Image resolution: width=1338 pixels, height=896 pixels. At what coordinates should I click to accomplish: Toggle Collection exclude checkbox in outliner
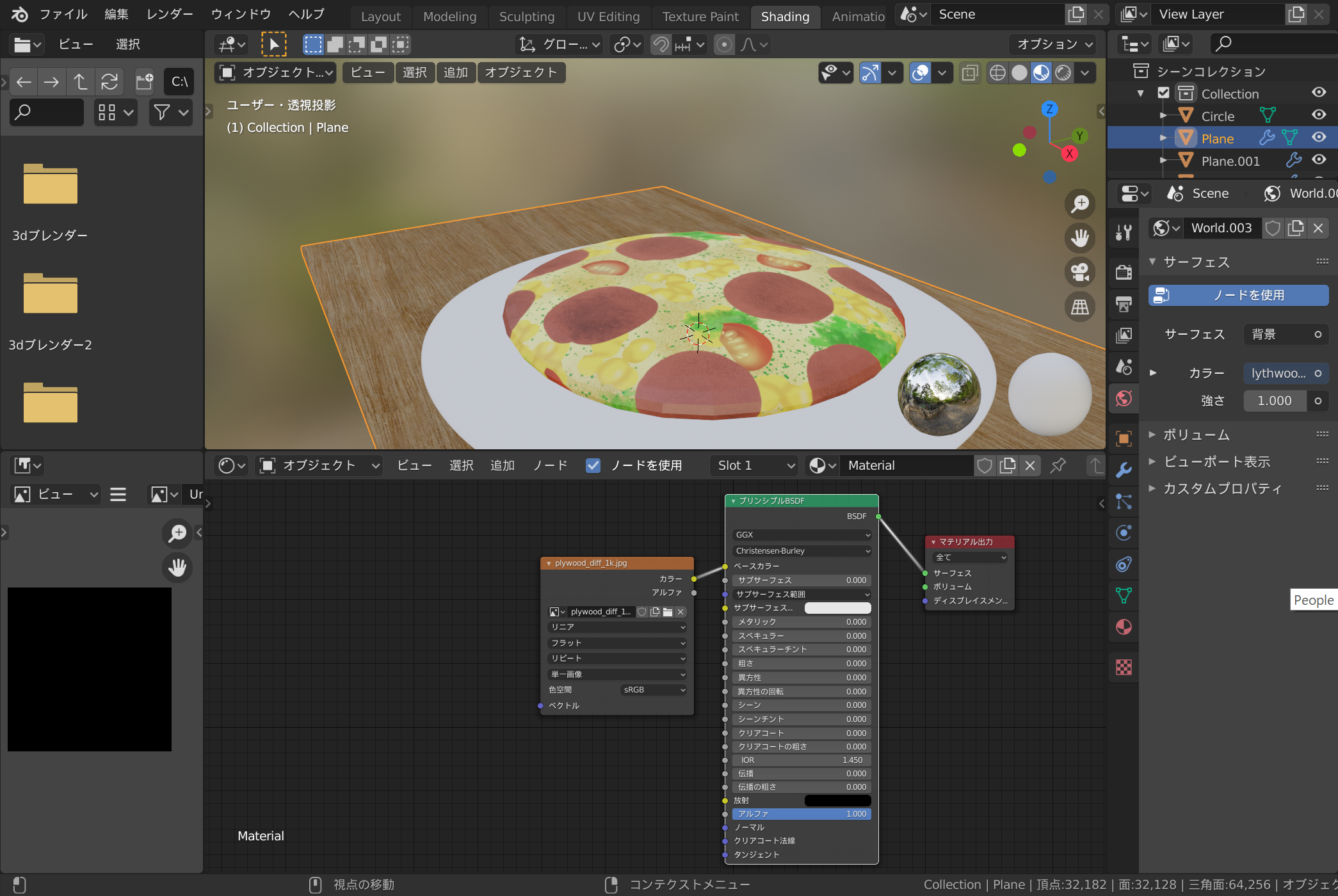click(1164, 93)
